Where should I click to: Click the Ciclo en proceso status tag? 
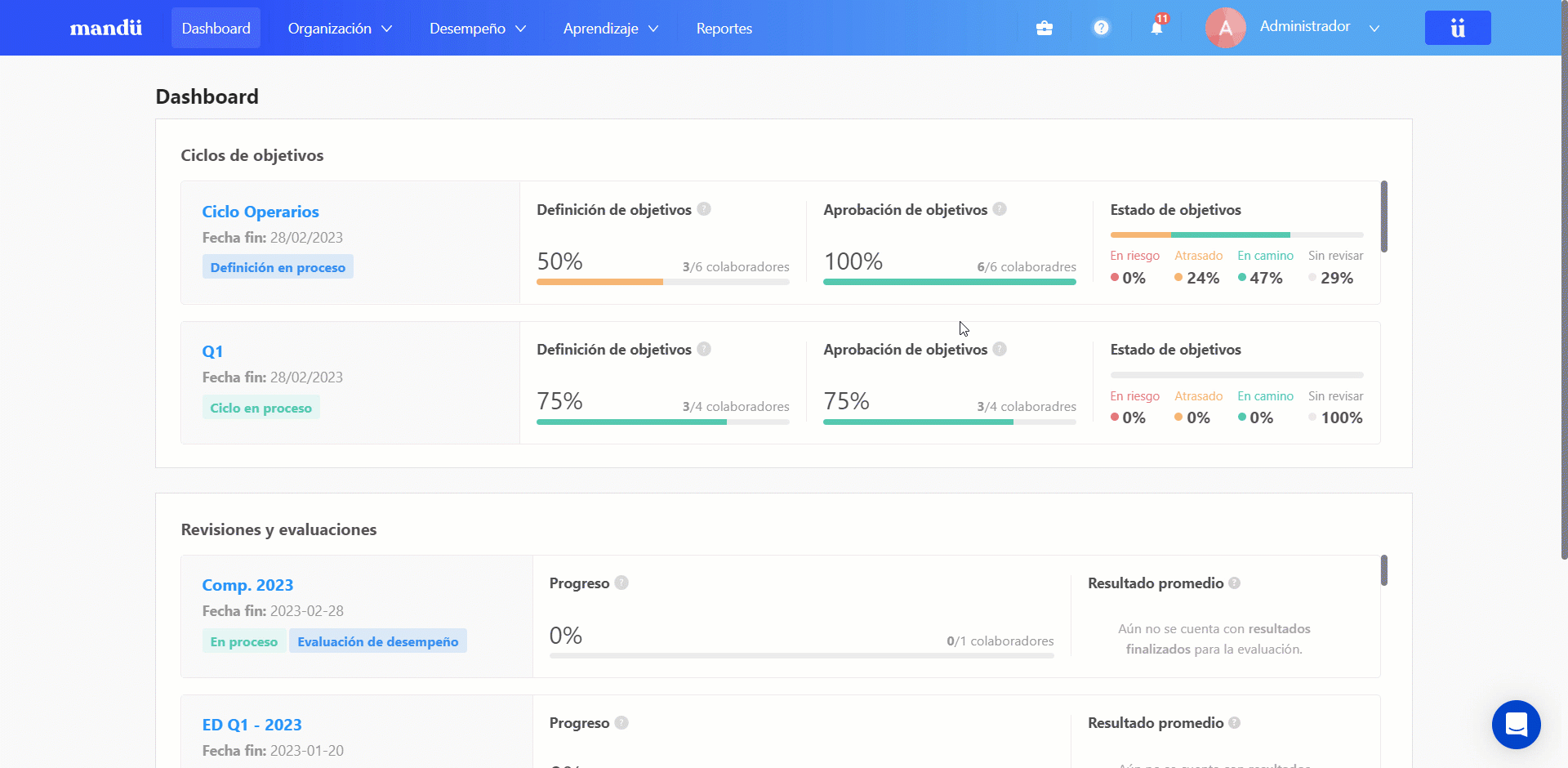[x=261, y=408]
